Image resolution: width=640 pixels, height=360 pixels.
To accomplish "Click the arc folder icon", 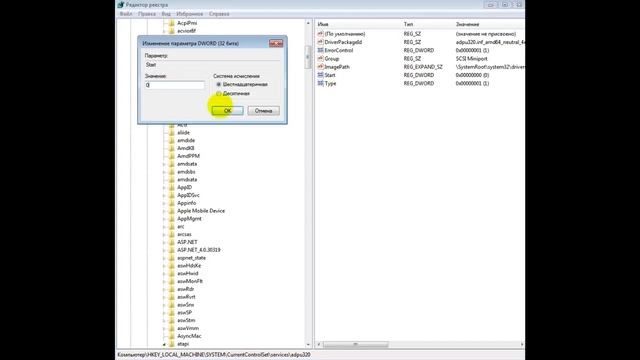I will [x=172, y=227].
